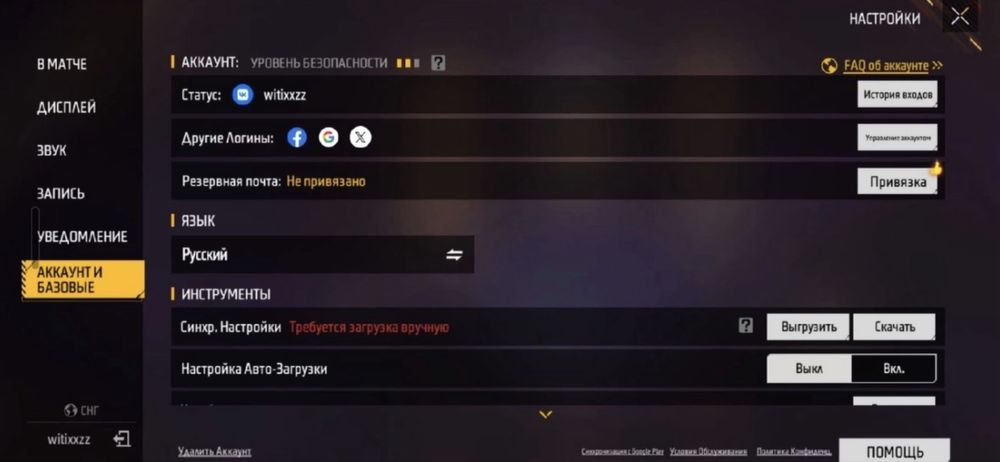Click Удалить Аккаунт link

pyautogui.click(x=214, y=452)
